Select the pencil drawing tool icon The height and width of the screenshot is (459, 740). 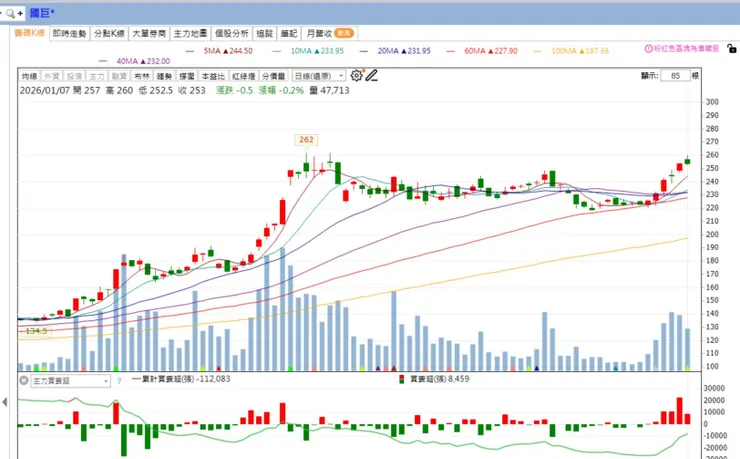[x=371, y=75]
